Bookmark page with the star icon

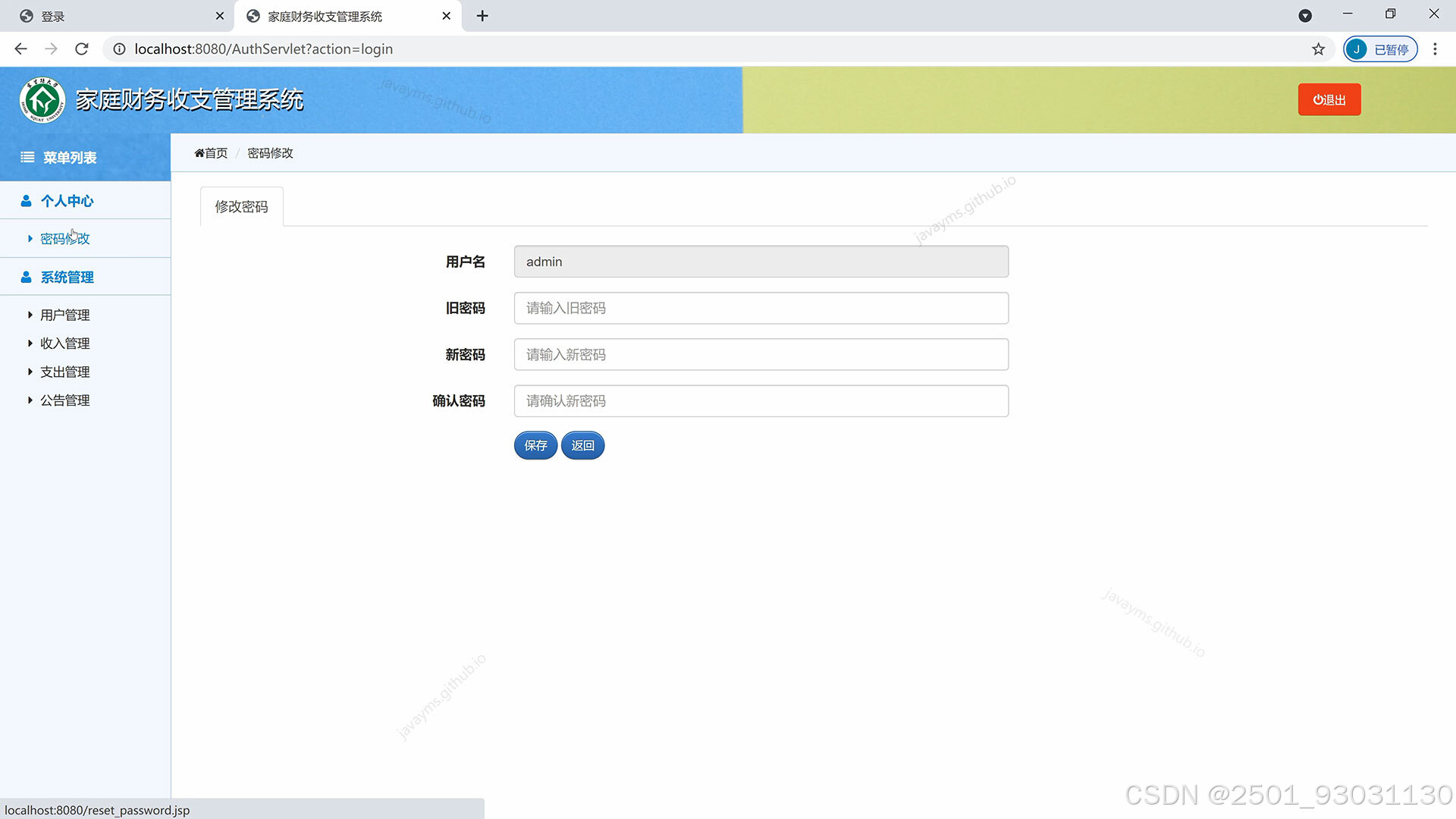pyautogui.click(x=1319, y=49)
